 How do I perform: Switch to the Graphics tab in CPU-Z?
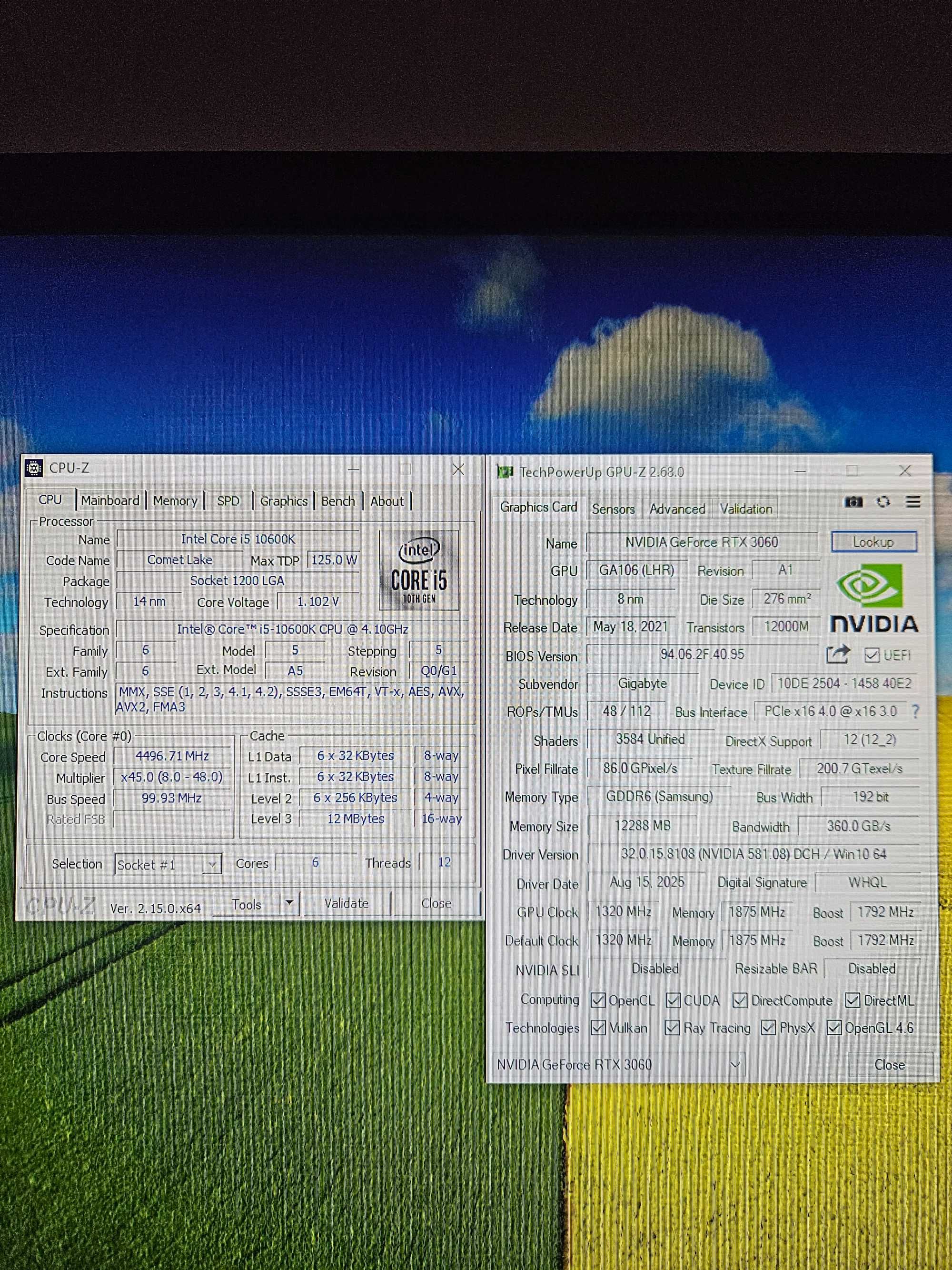(x=284, y=500)
